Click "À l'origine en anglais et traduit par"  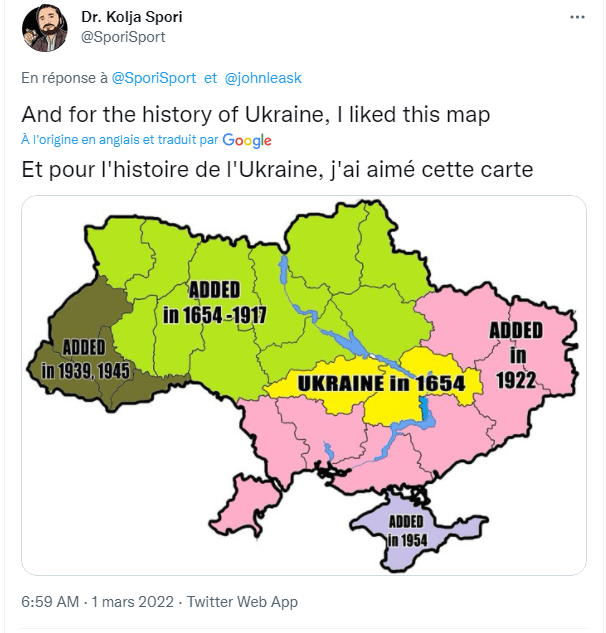119,141
